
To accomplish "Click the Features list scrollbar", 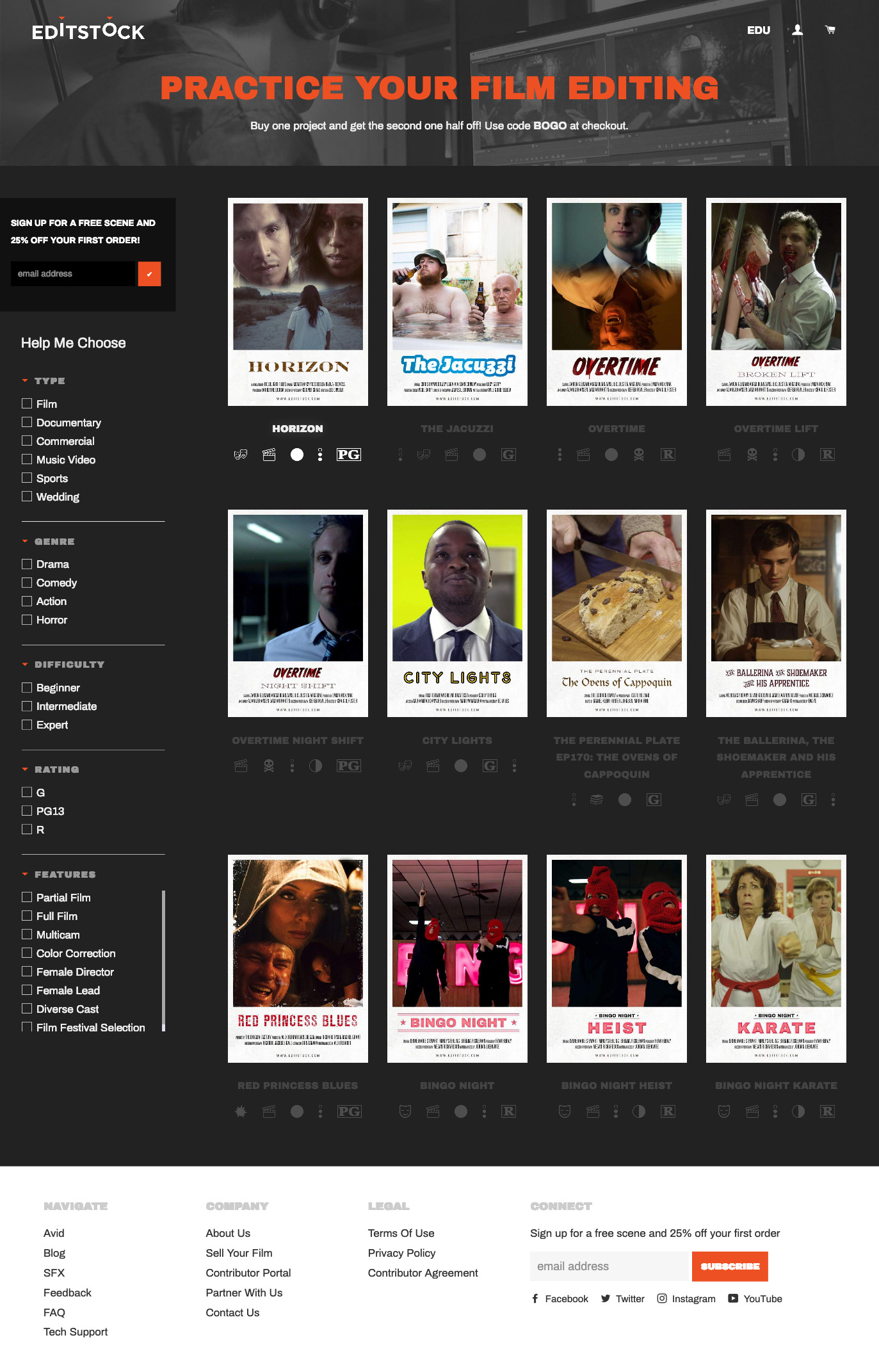I will pyautogui.click(x=163, y=960).
